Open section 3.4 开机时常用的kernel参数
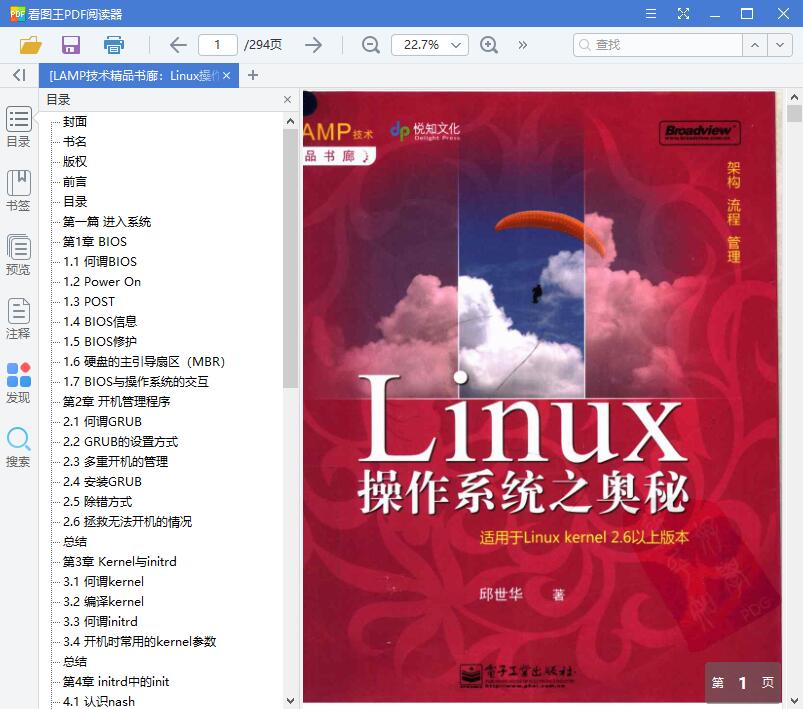The image size is (803, 709). 140,641
